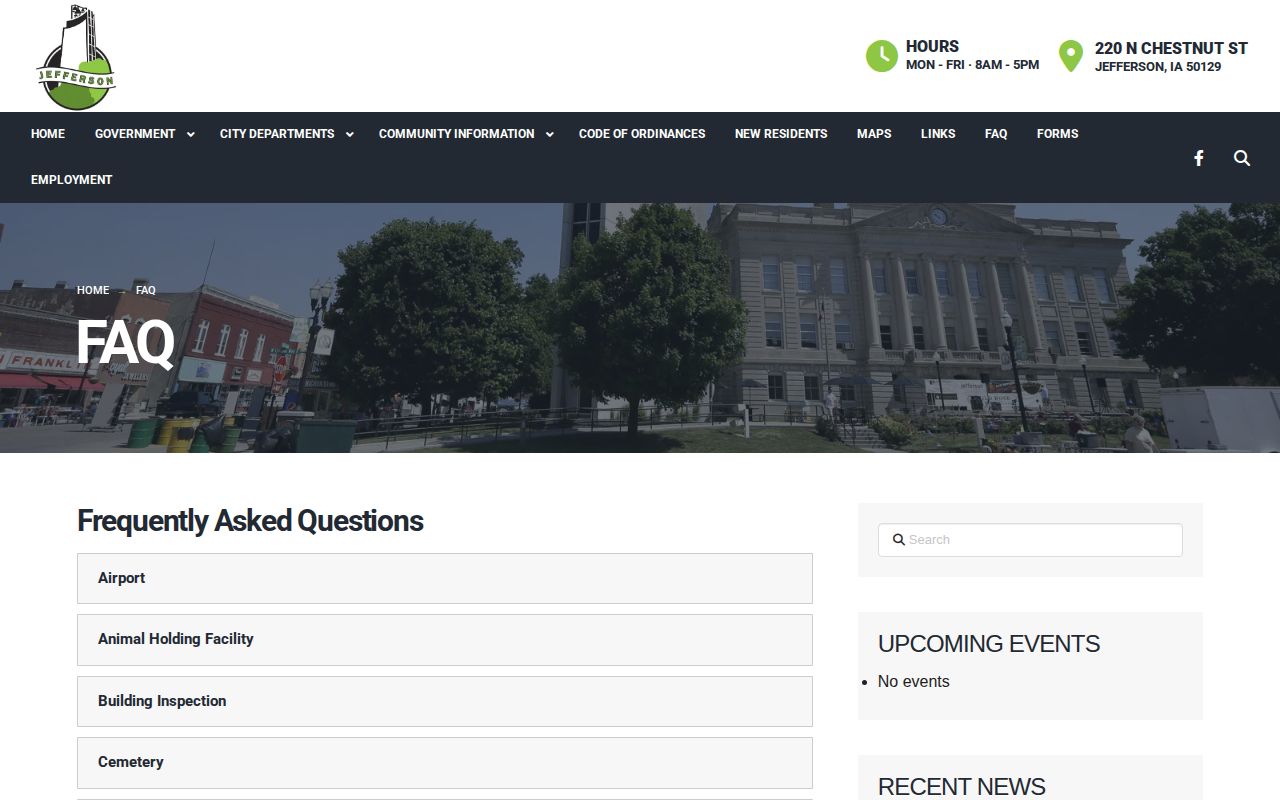Open the New Residents menu item

point(781,134)
